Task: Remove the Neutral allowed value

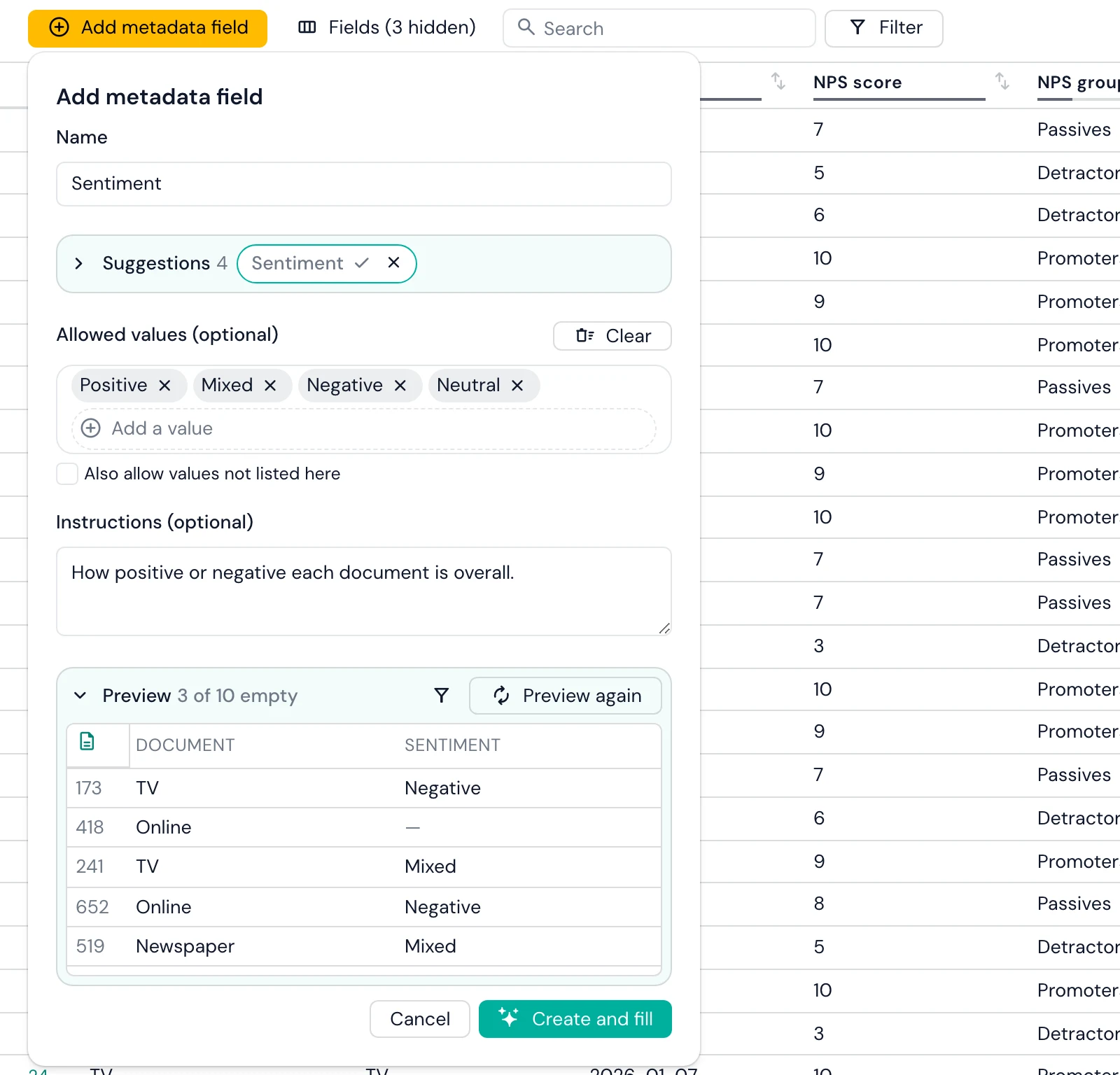Action: tap(517, 386)
